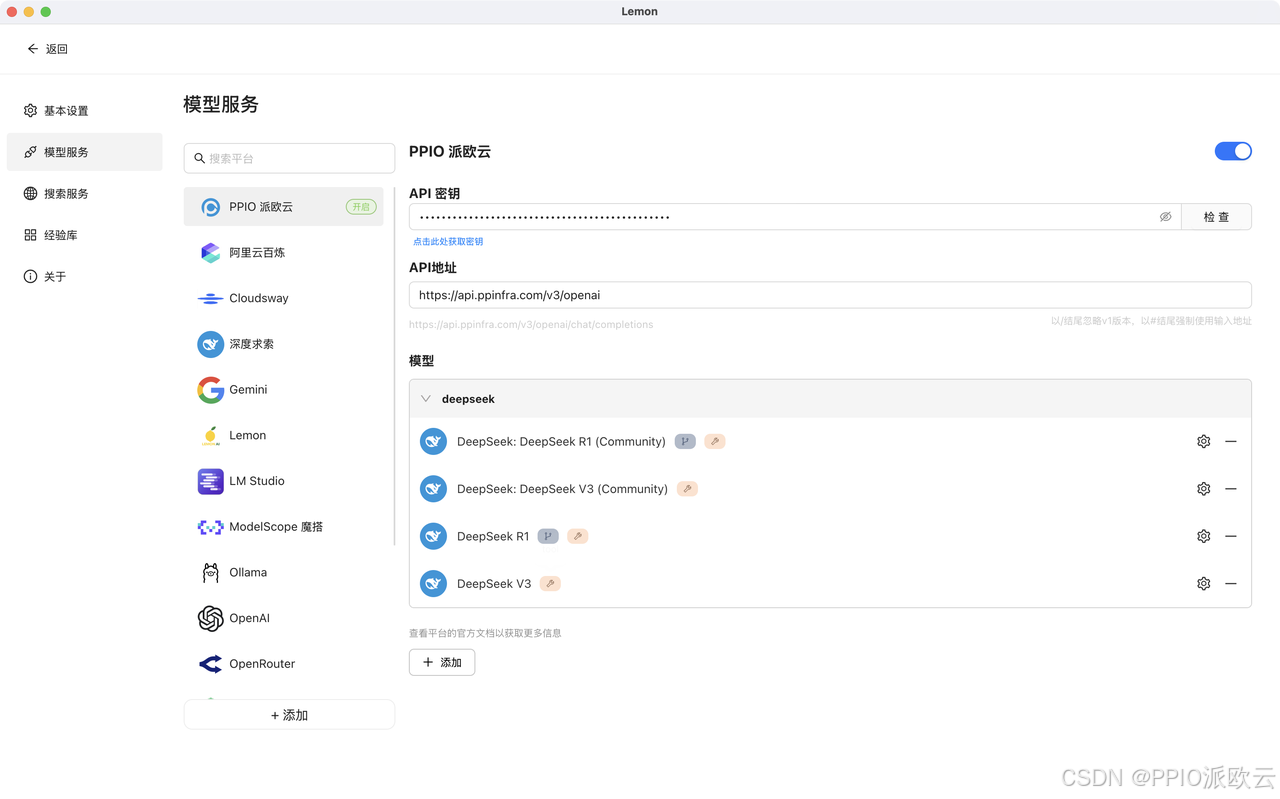Click 查看平台的官方文档以获取更多信息 text

pos(485,633)
